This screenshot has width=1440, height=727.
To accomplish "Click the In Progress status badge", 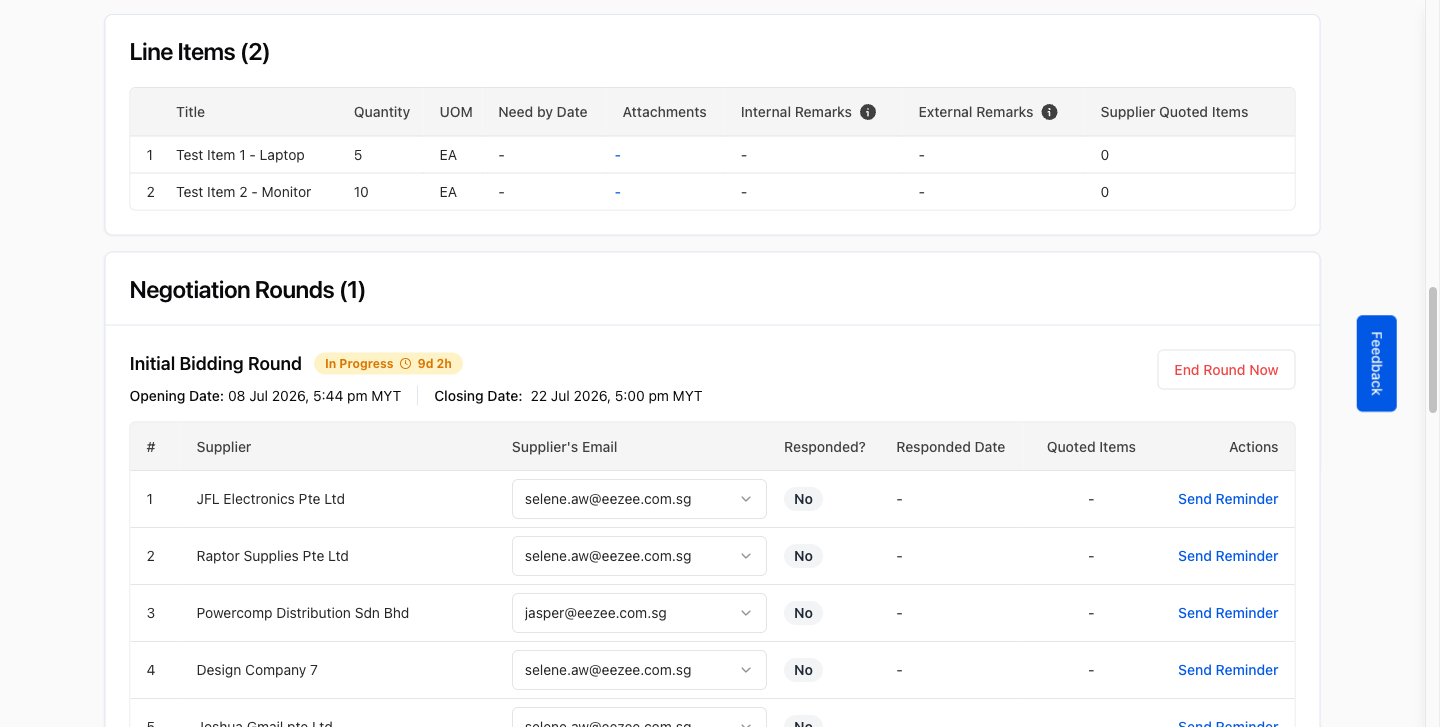I will pyautogui.click(x=388, y=364).
